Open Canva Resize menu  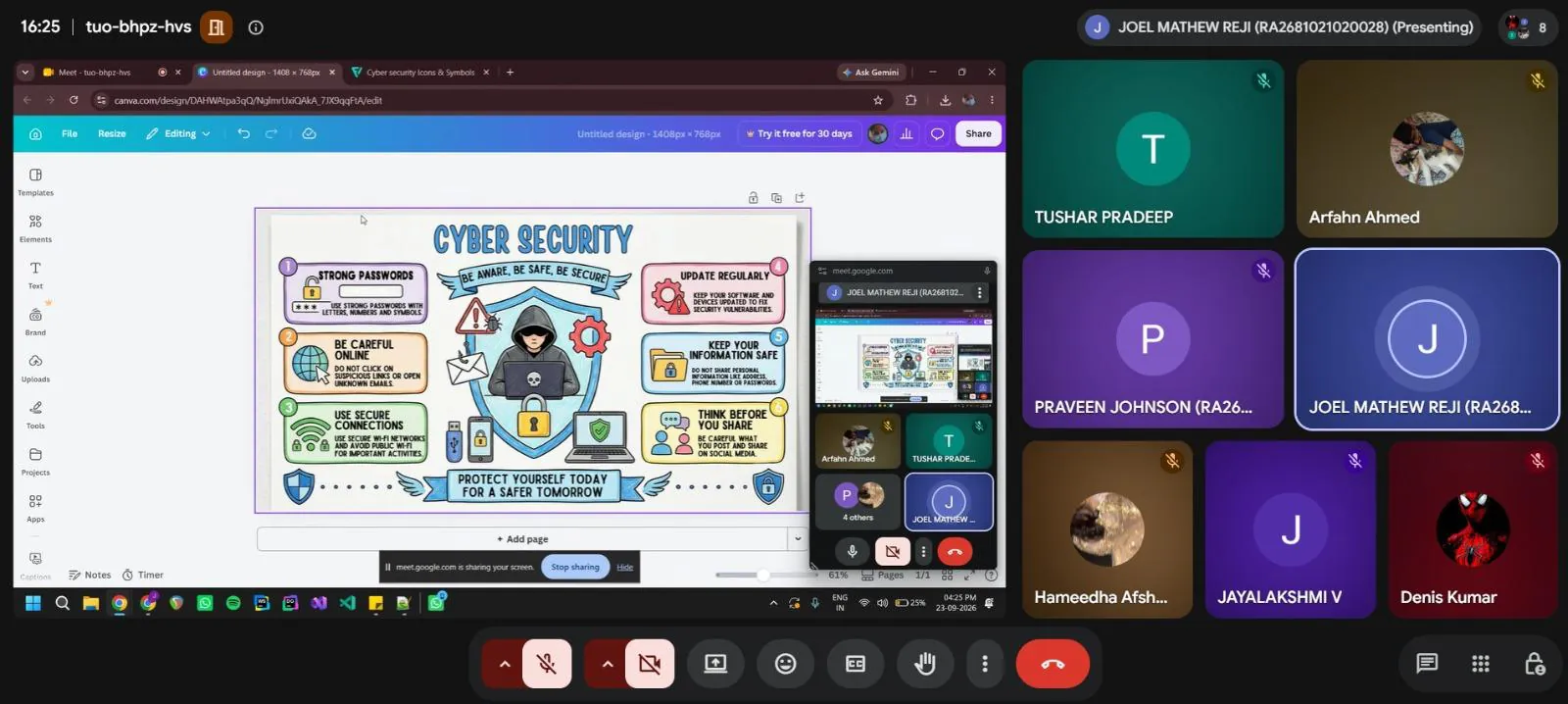pos(112,133)
